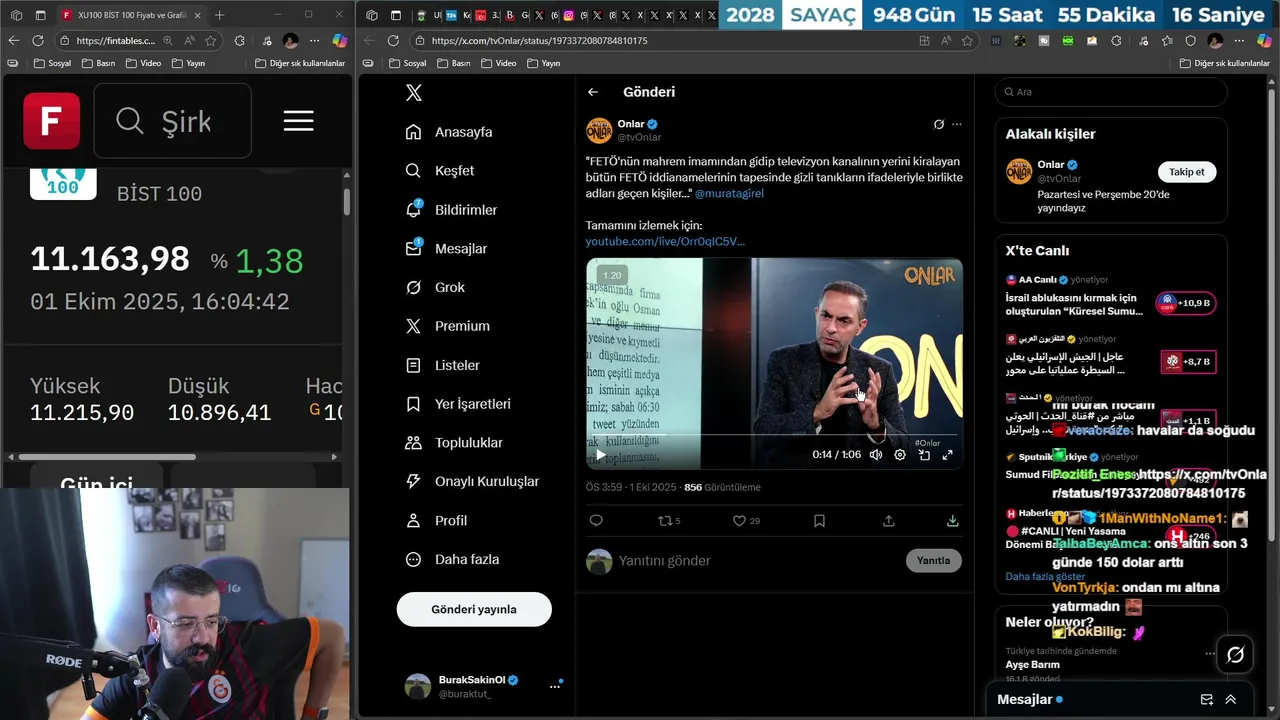This screenshot has width=1280, height=720.
Task: Repost the tweet with 5 reposts
Action: pos(669,521)
